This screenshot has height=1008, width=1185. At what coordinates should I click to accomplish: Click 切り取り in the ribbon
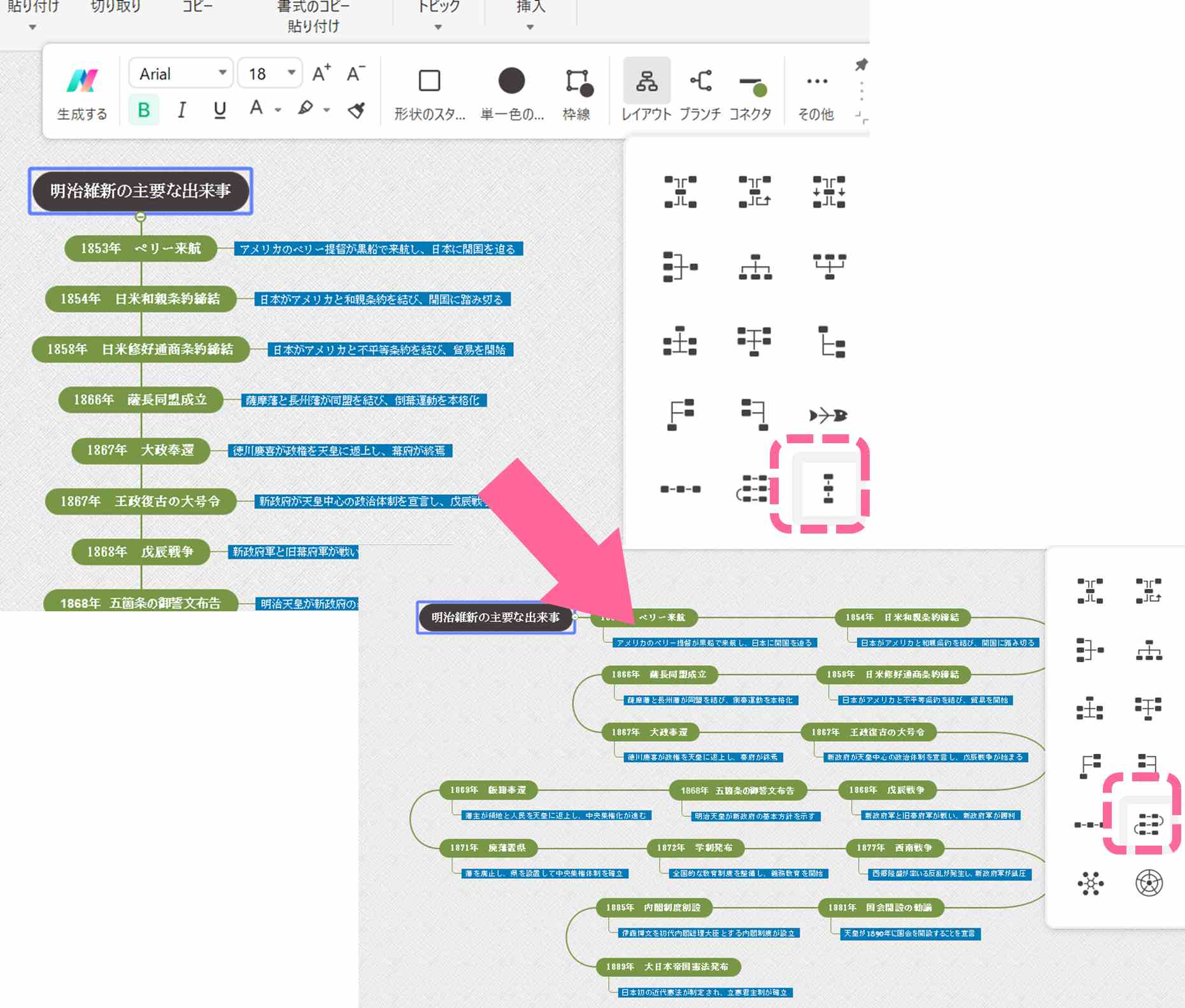pos(115,6)
